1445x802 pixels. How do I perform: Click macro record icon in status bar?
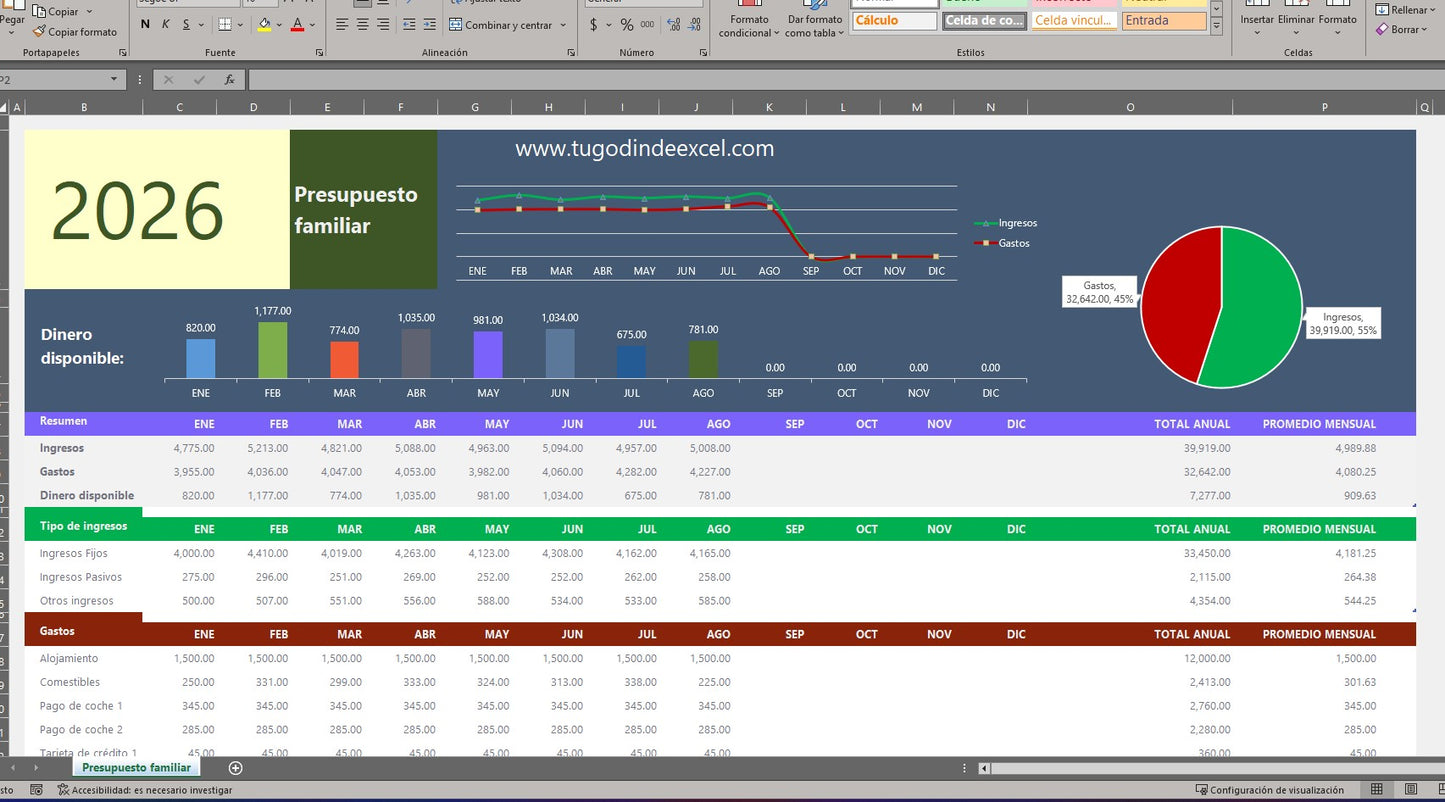click(x=36, y=790)
